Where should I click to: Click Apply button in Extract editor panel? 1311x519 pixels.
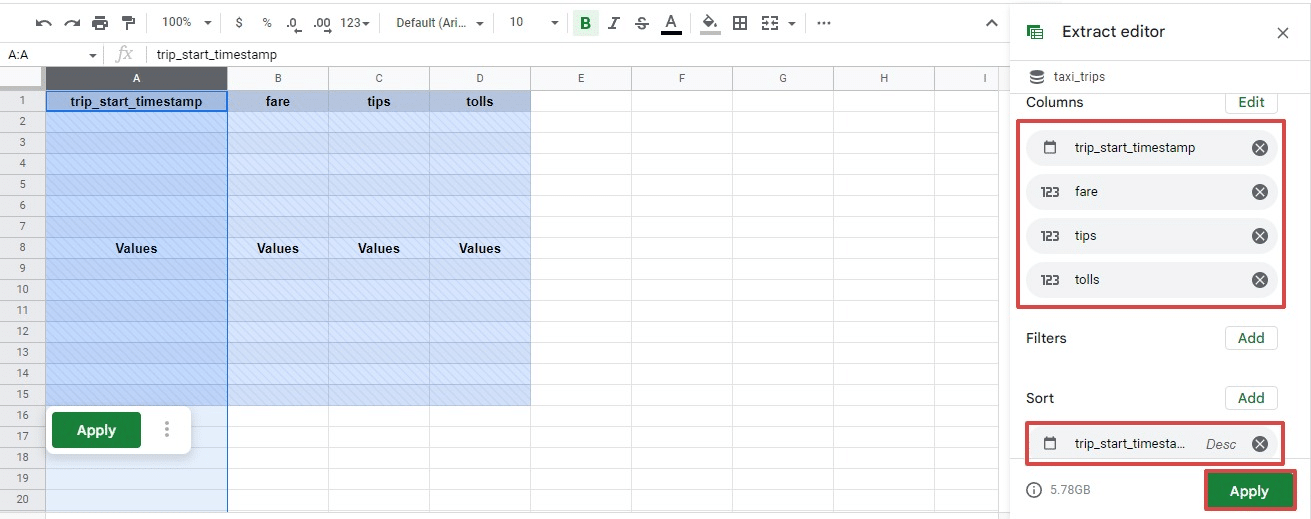1248,491
